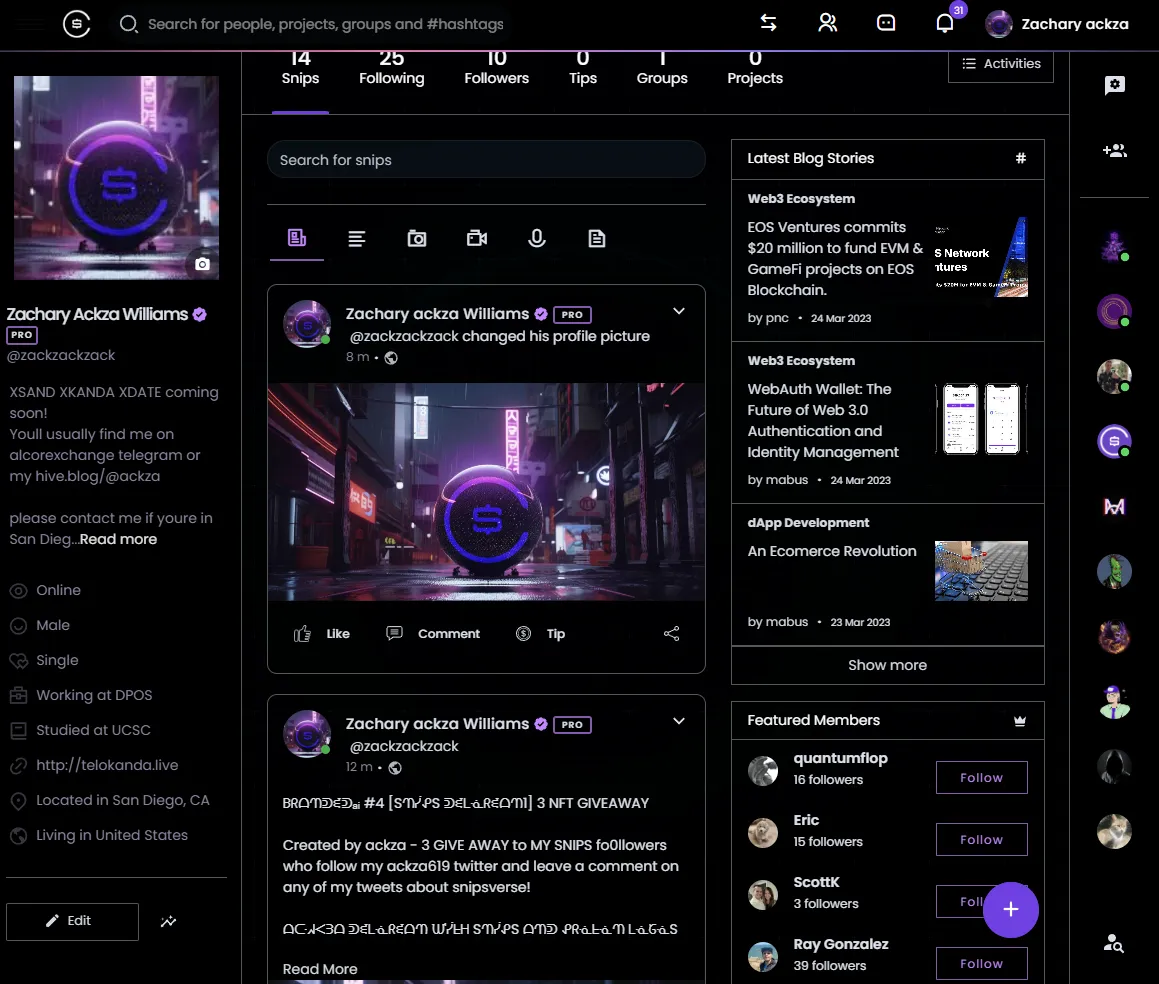Follow quantumflop

tap(981, 777)
